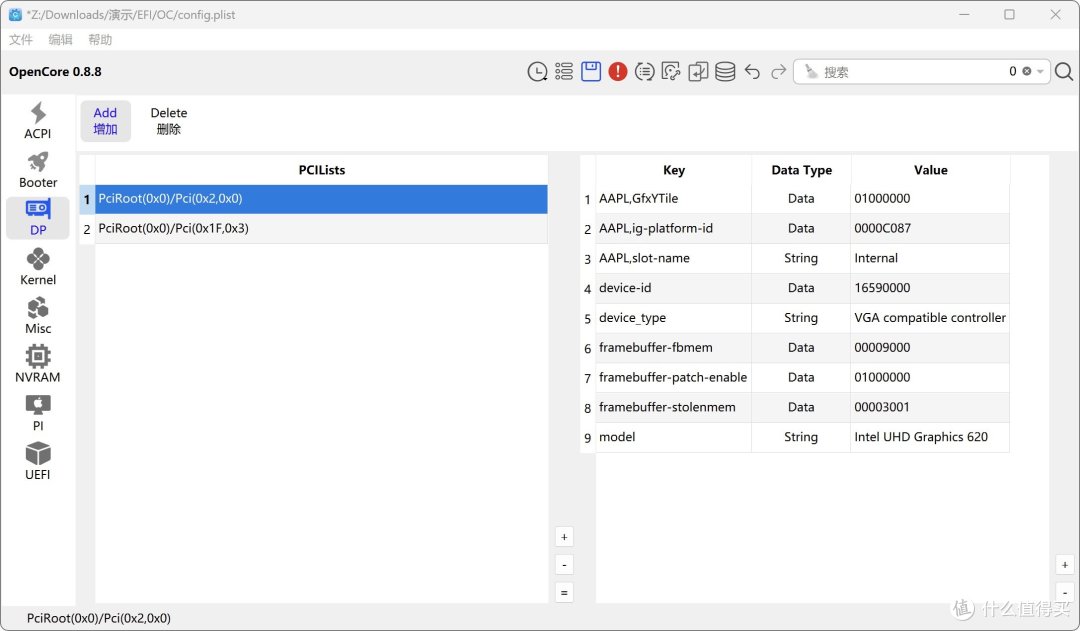Click the VGA compatible controller value
Image resolution: width=1080 pixels, height=631 pixels.
click(x=931, y=318)
